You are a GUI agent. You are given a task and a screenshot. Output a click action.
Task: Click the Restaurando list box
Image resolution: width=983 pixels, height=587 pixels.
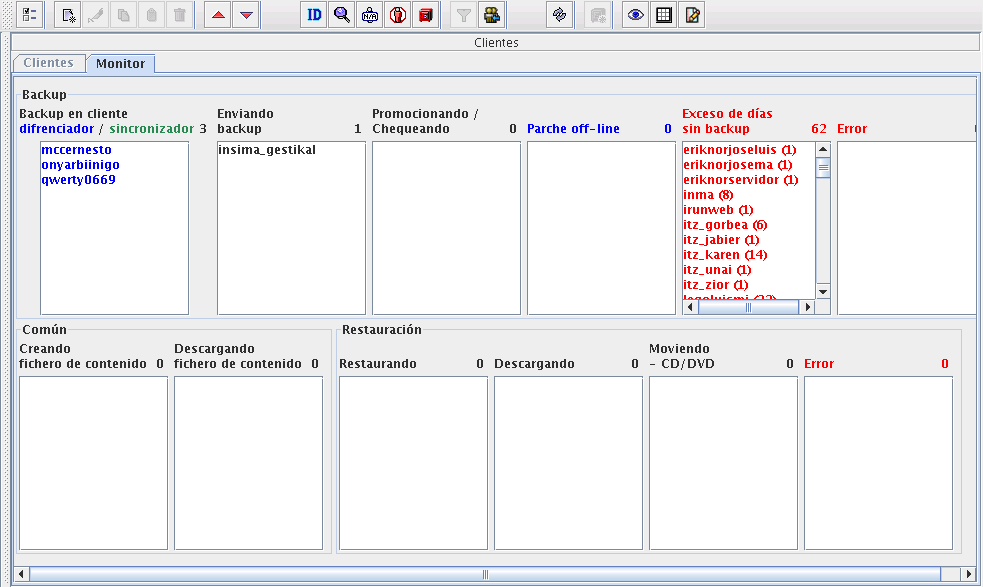pyautogui.click(x=413, y=463)
